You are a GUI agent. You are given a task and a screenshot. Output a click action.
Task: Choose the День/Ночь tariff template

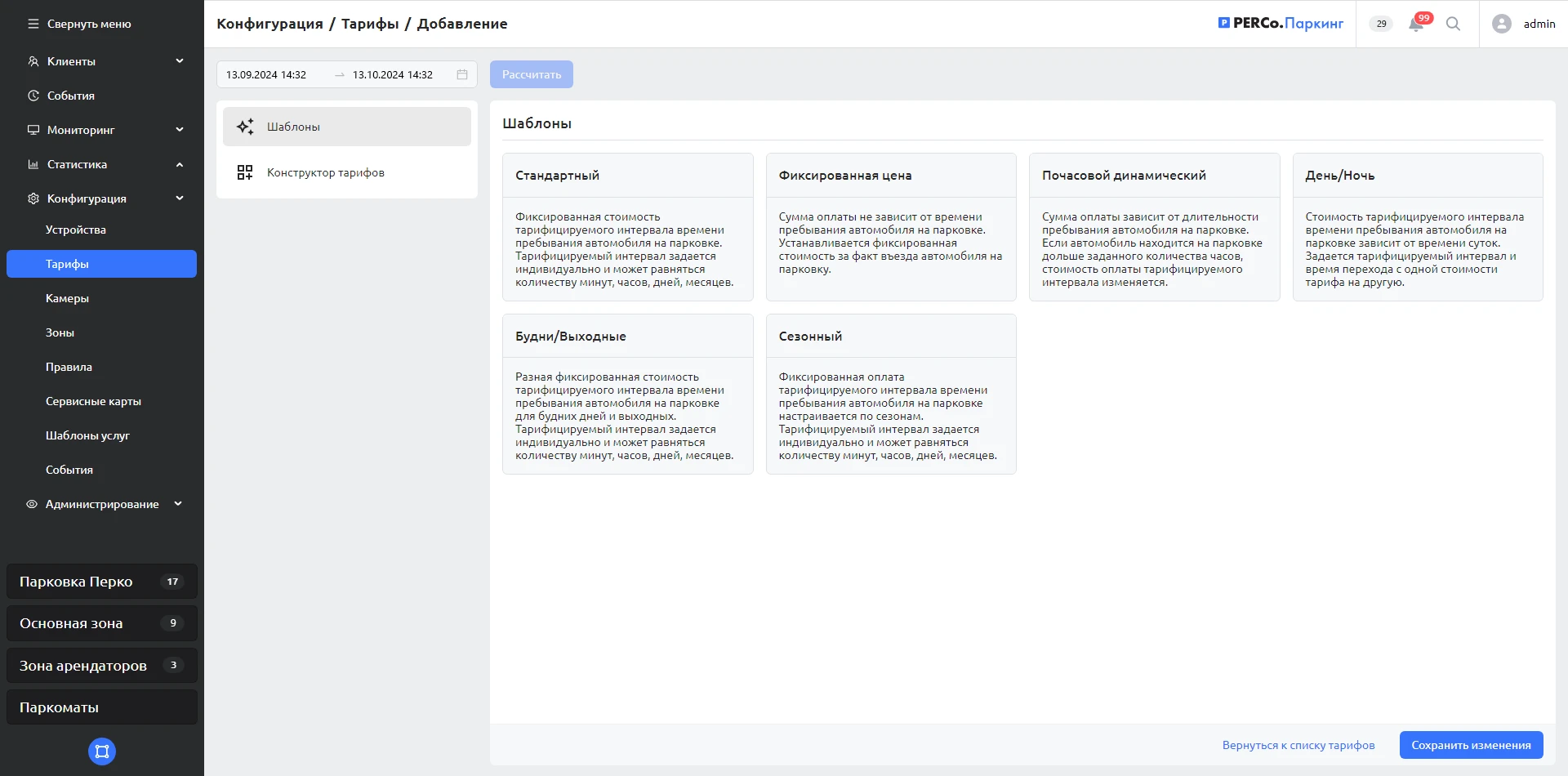point(1417,227)
